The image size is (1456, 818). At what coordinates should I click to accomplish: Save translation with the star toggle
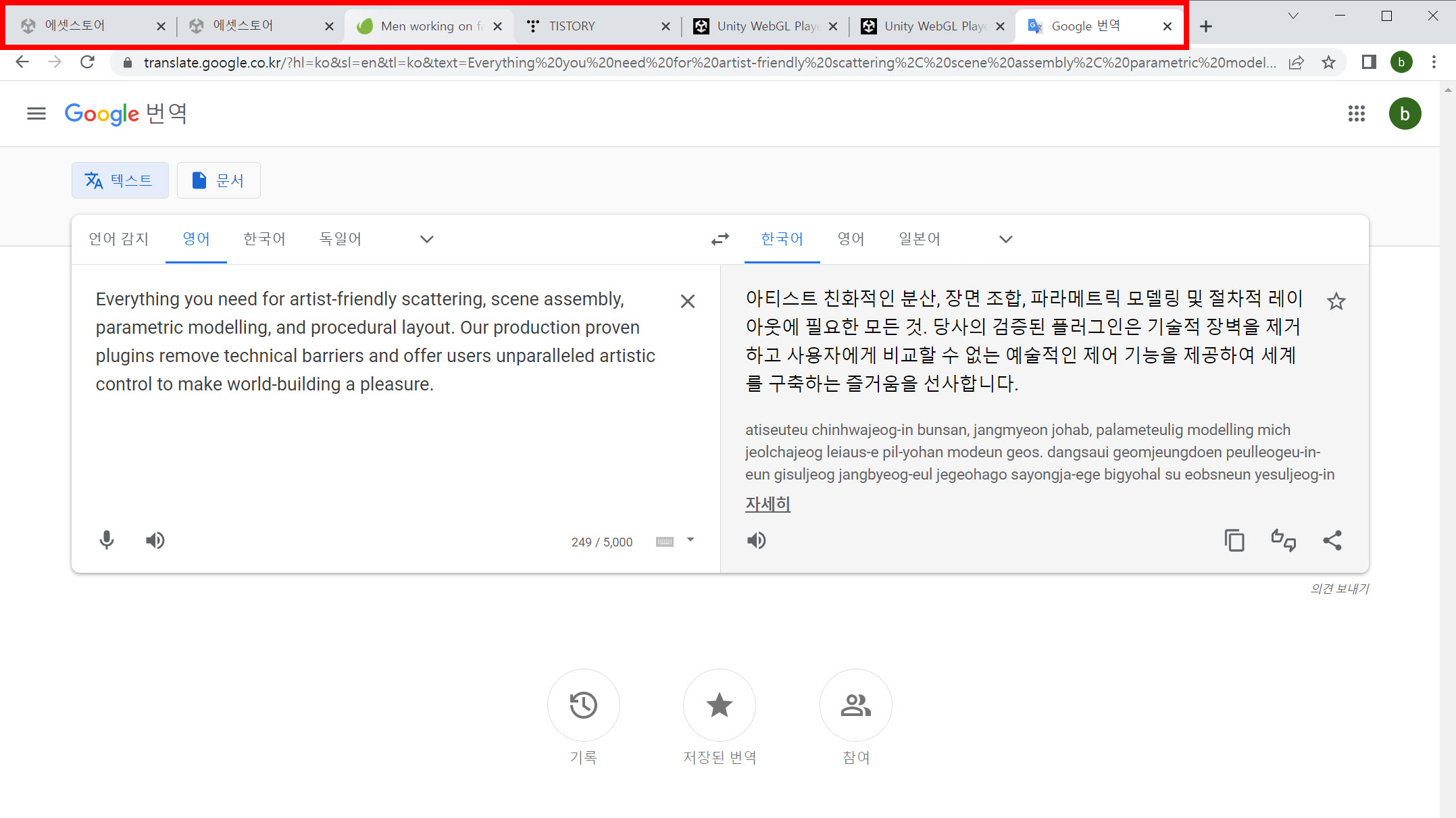[x=1336, y=301]
